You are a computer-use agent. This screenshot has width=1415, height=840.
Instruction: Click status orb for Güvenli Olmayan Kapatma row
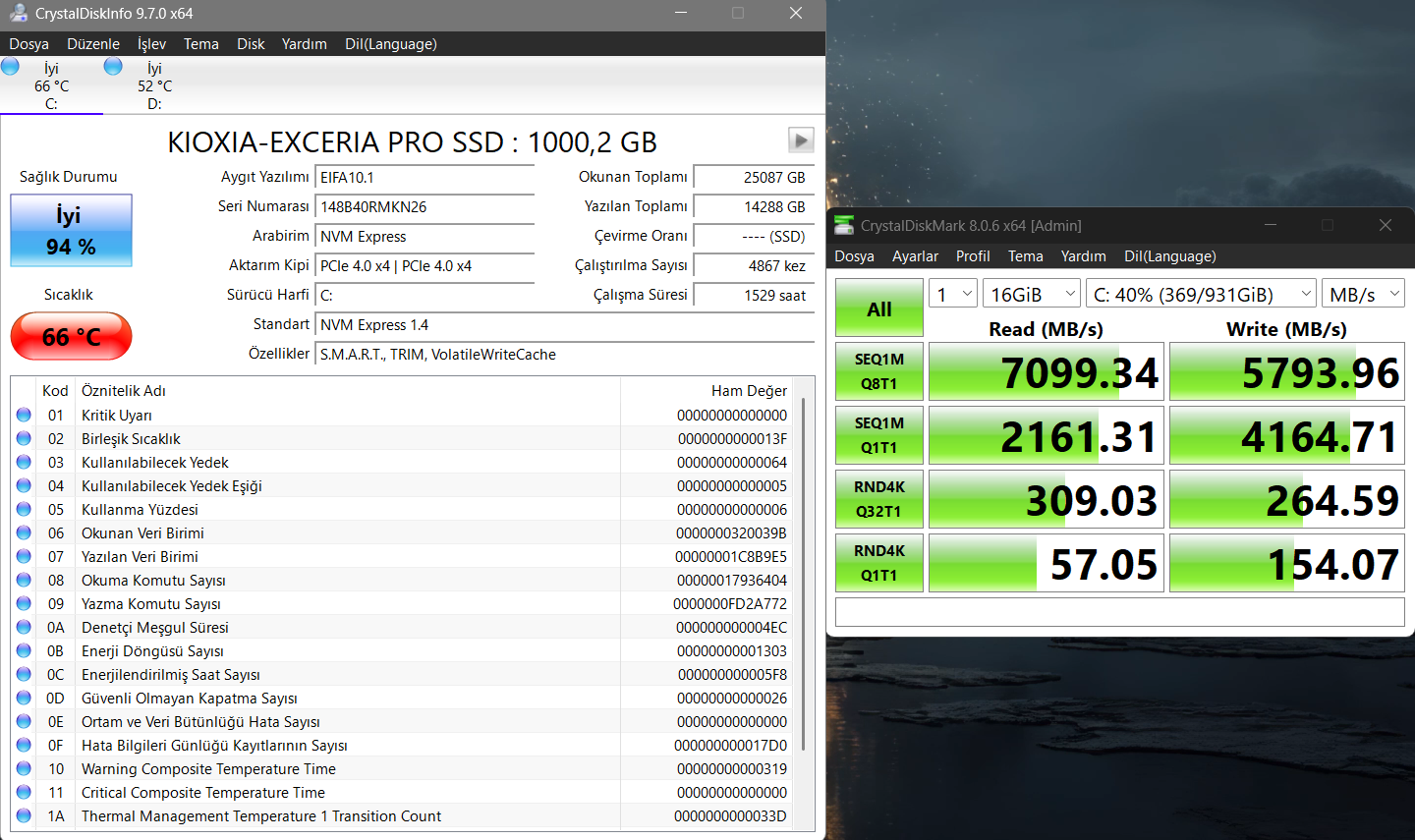(x=24, y=698)
